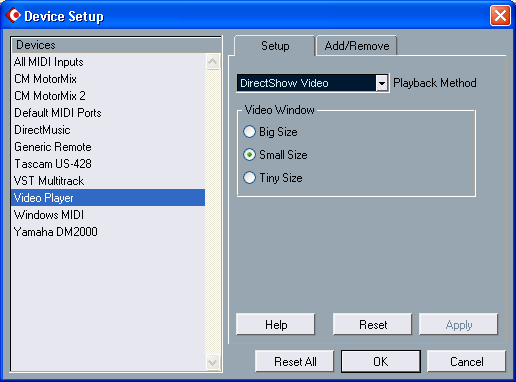The height and width of the screenshot is (382, 516).
Task: Close the Device Setup dialog
Action: point(500,15)
